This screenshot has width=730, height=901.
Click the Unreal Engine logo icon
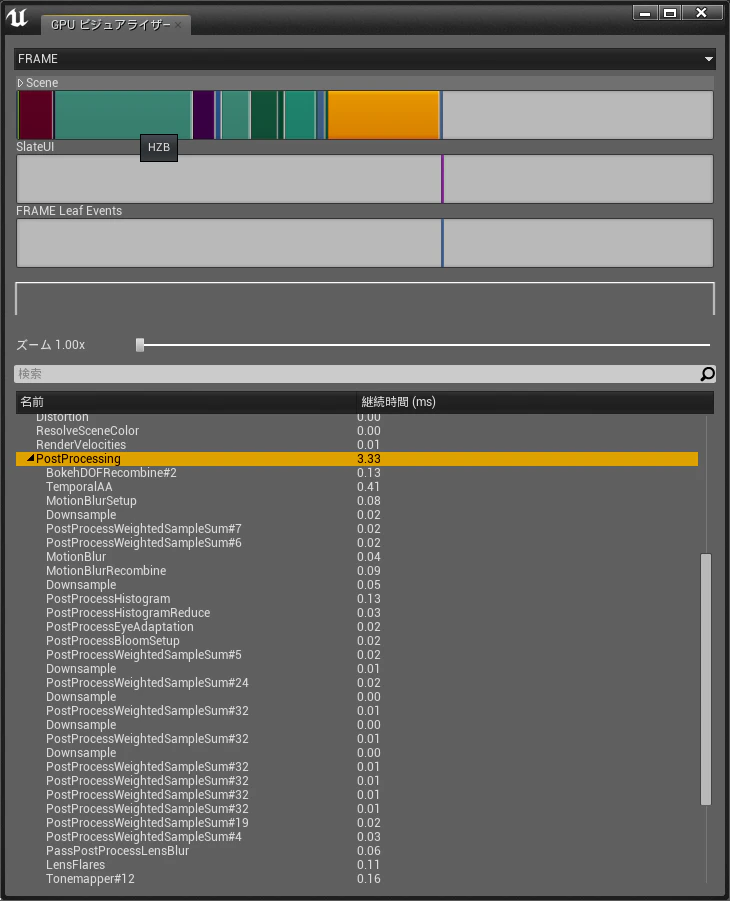(x=17, y=17)
